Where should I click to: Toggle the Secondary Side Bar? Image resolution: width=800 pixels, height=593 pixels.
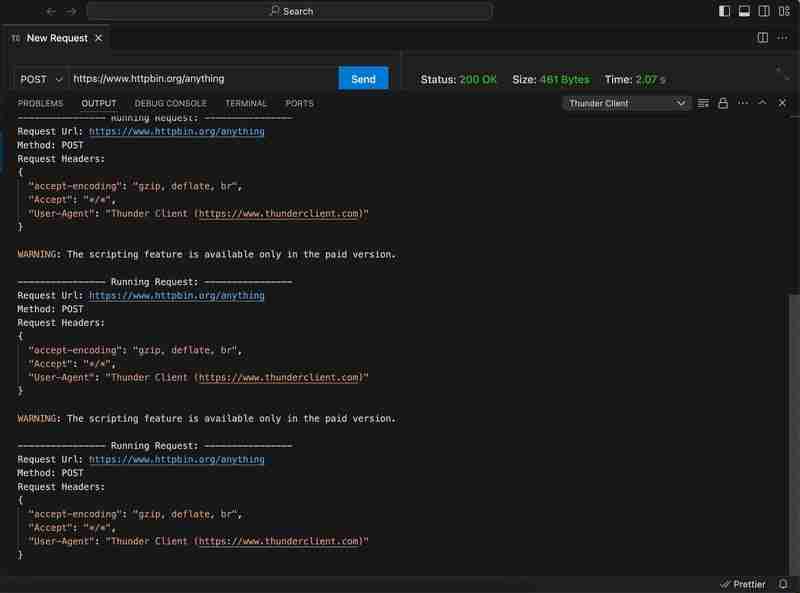point(765,11)
